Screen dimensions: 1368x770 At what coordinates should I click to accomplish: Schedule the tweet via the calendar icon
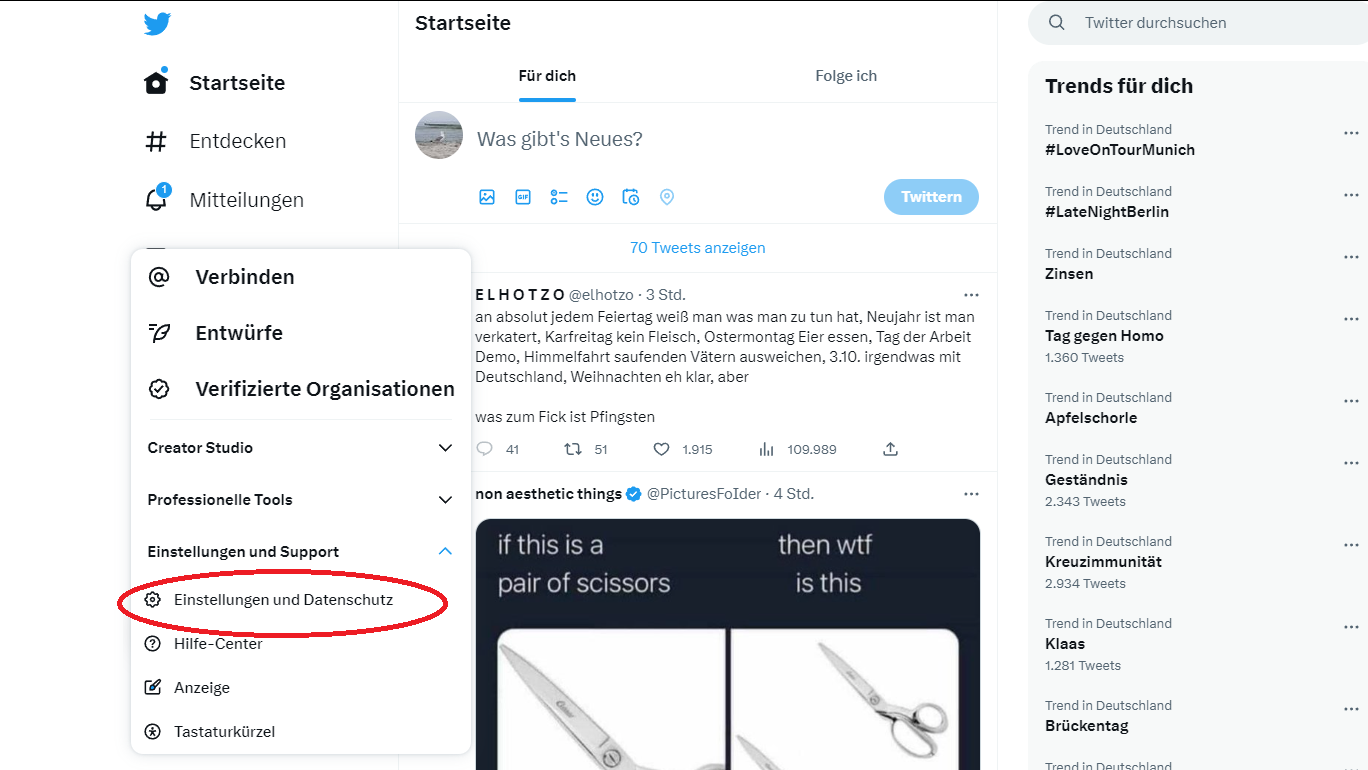coord(631,197)
